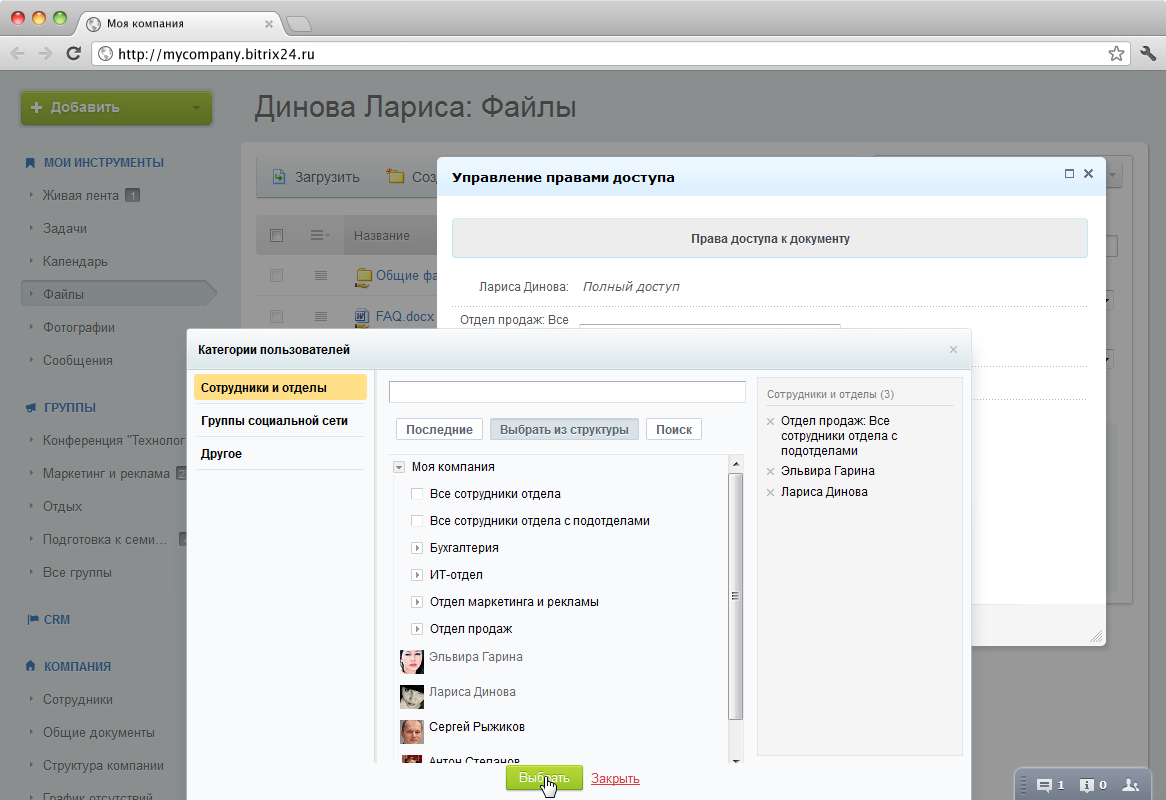Open the Добавить button's dropdown arrow
The image size is (1166, 800).
click(x=196, y=108)
